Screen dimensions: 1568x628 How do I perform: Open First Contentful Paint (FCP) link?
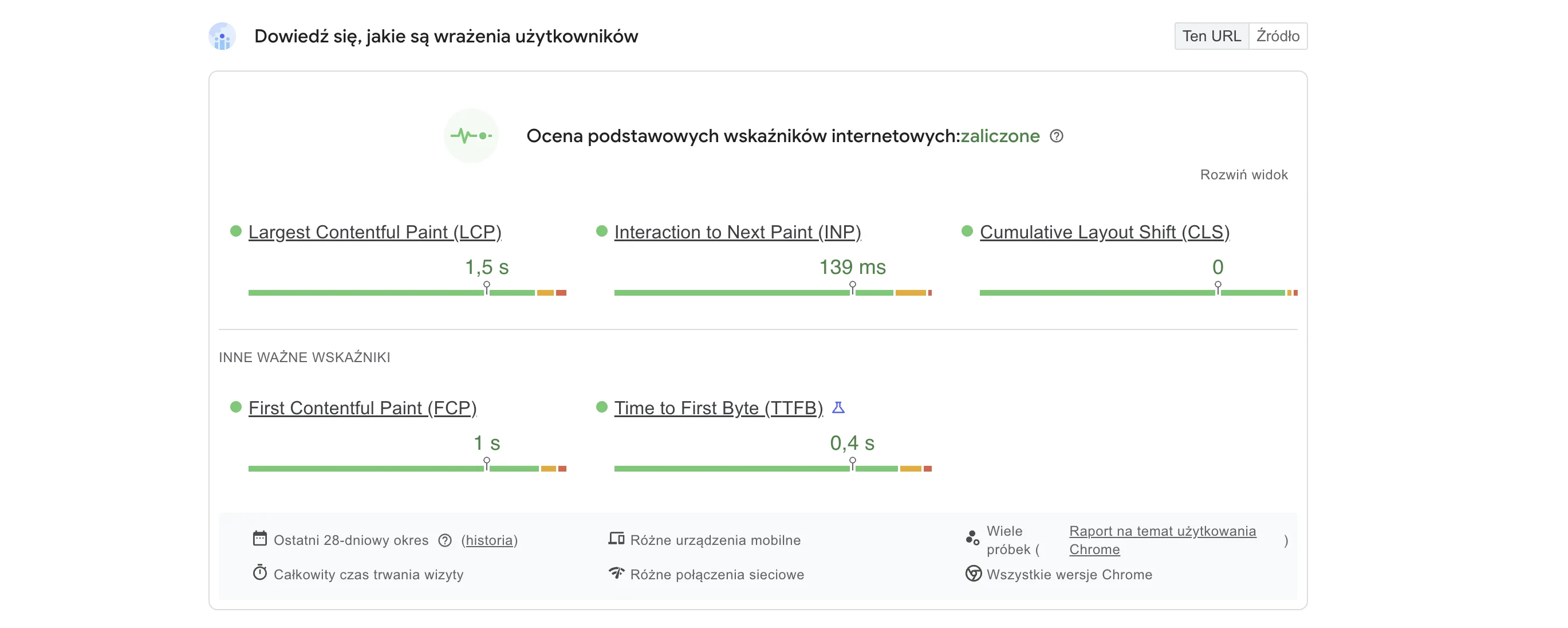click(363, 408)
